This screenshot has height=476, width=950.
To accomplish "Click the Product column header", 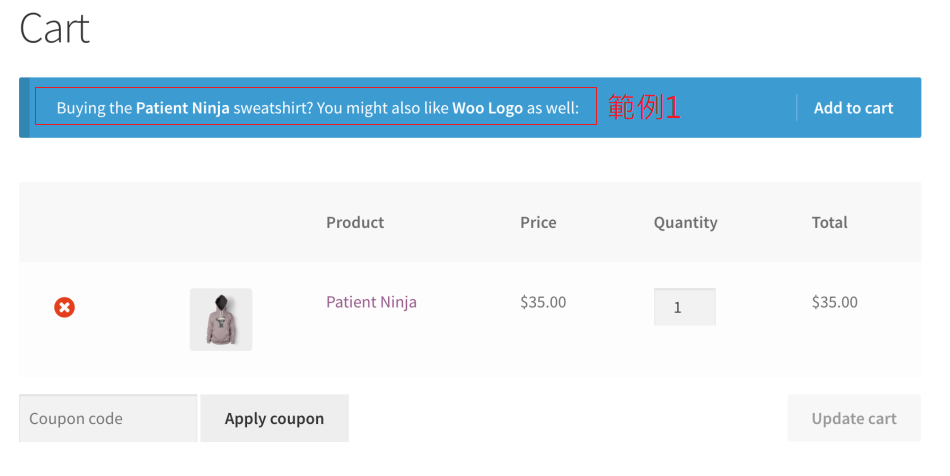I will coord(355,222).
